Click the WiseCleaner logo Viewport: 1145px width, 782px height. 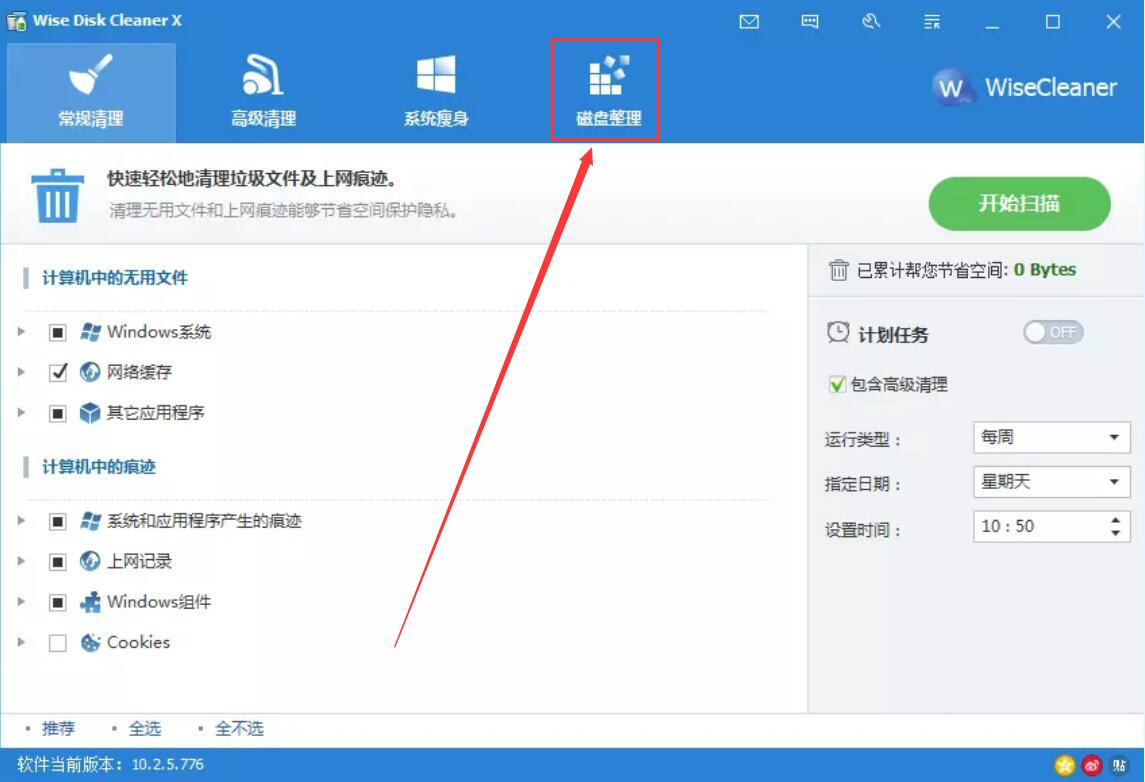tap(1024, 88)
